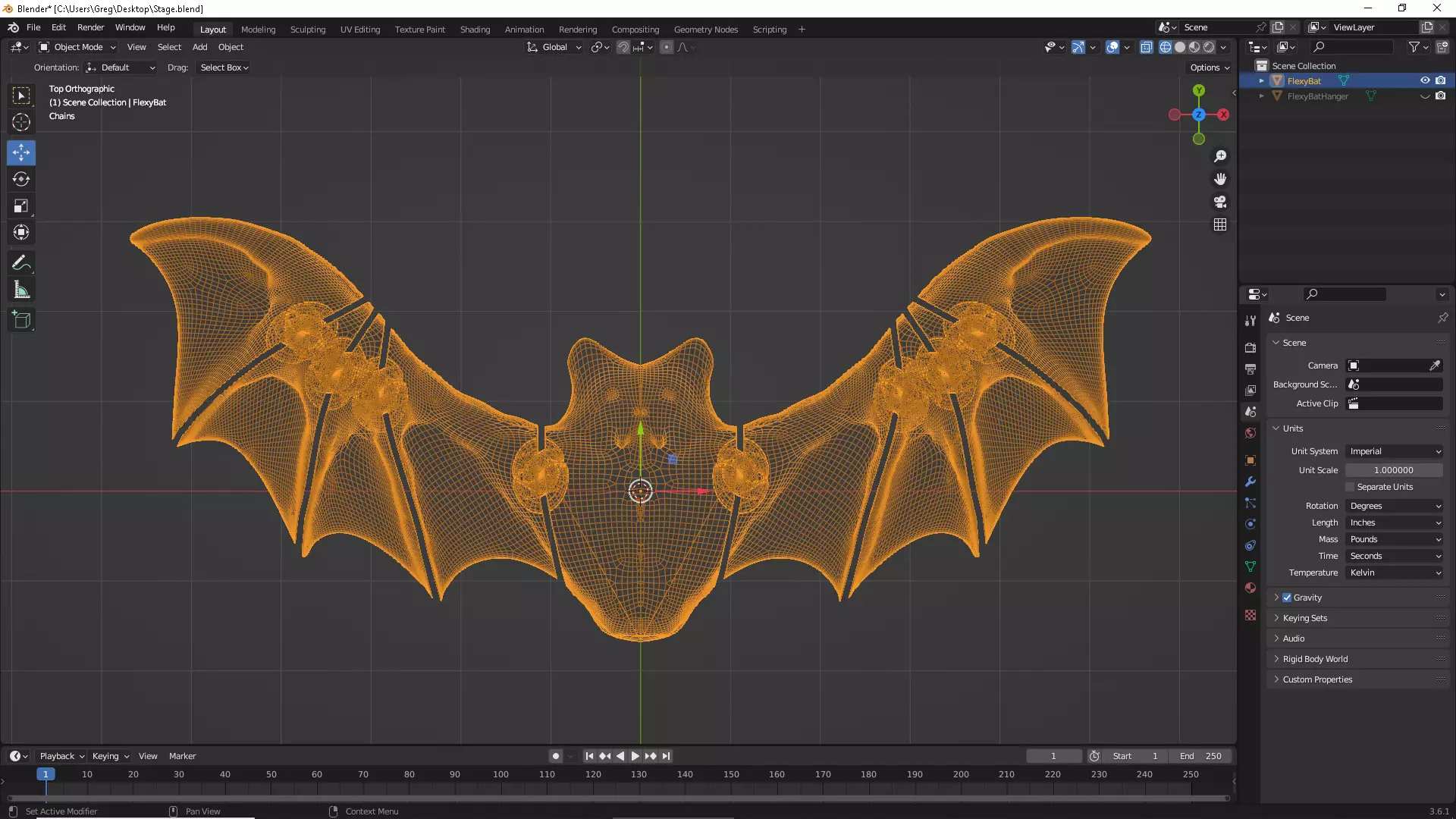Open the File menu
The image size is (1456, 819).
33,27
